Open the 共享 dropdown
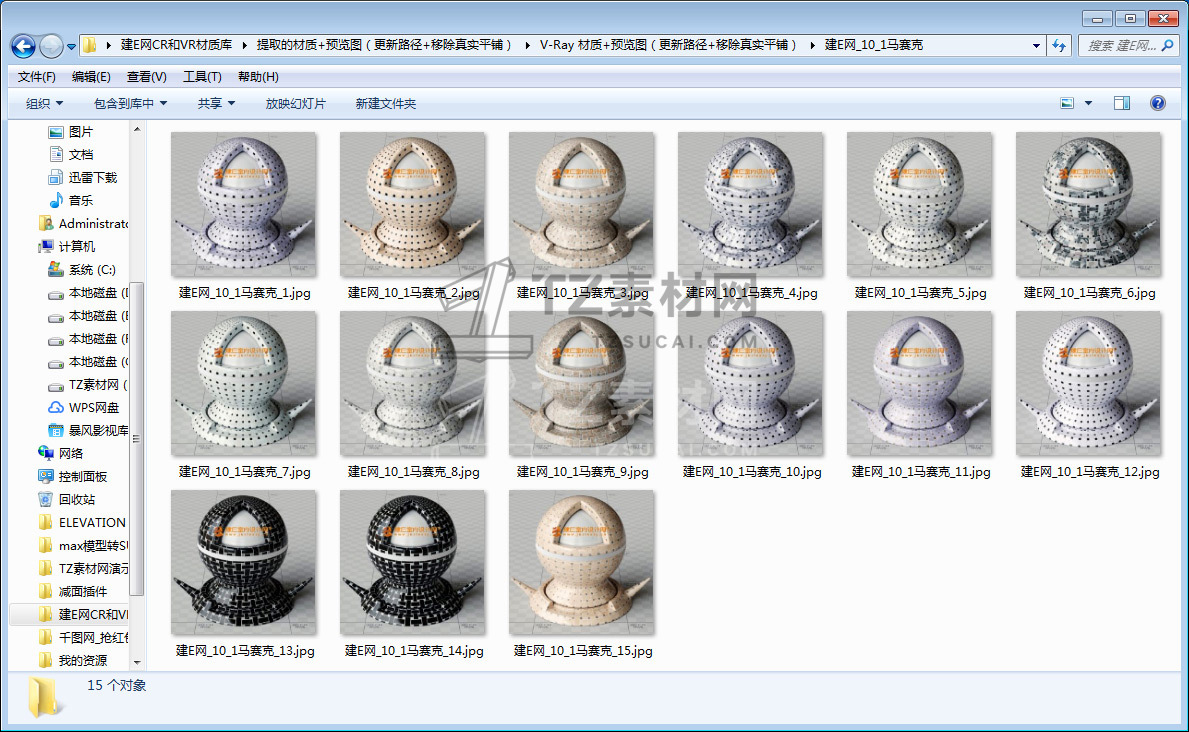The image size is (1189, 732). pyautogui.click(x=216, y=103)
